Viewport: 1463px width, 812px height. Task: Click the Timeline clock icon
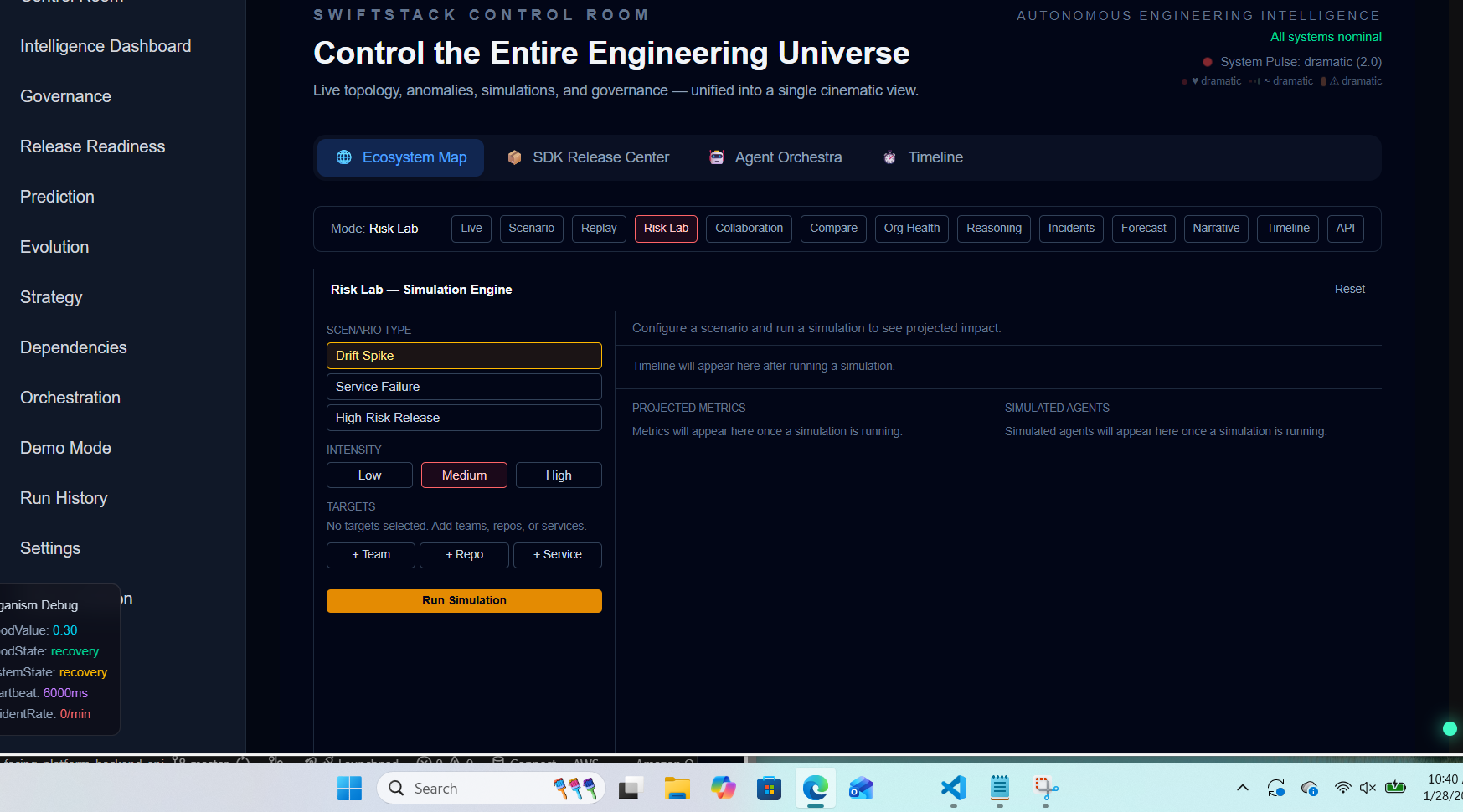(889, 157)
